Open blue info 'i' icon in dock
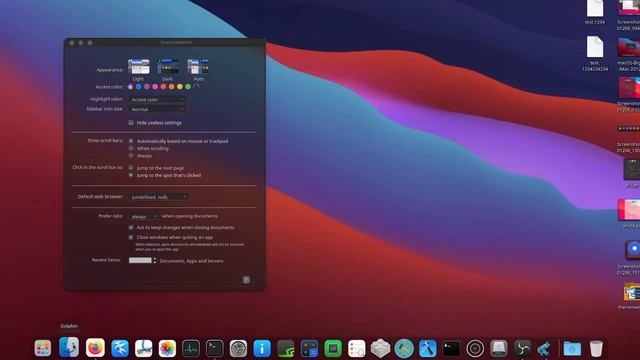Image resolution: width=640 pixels, height=360 pixels. coord(262,348)
